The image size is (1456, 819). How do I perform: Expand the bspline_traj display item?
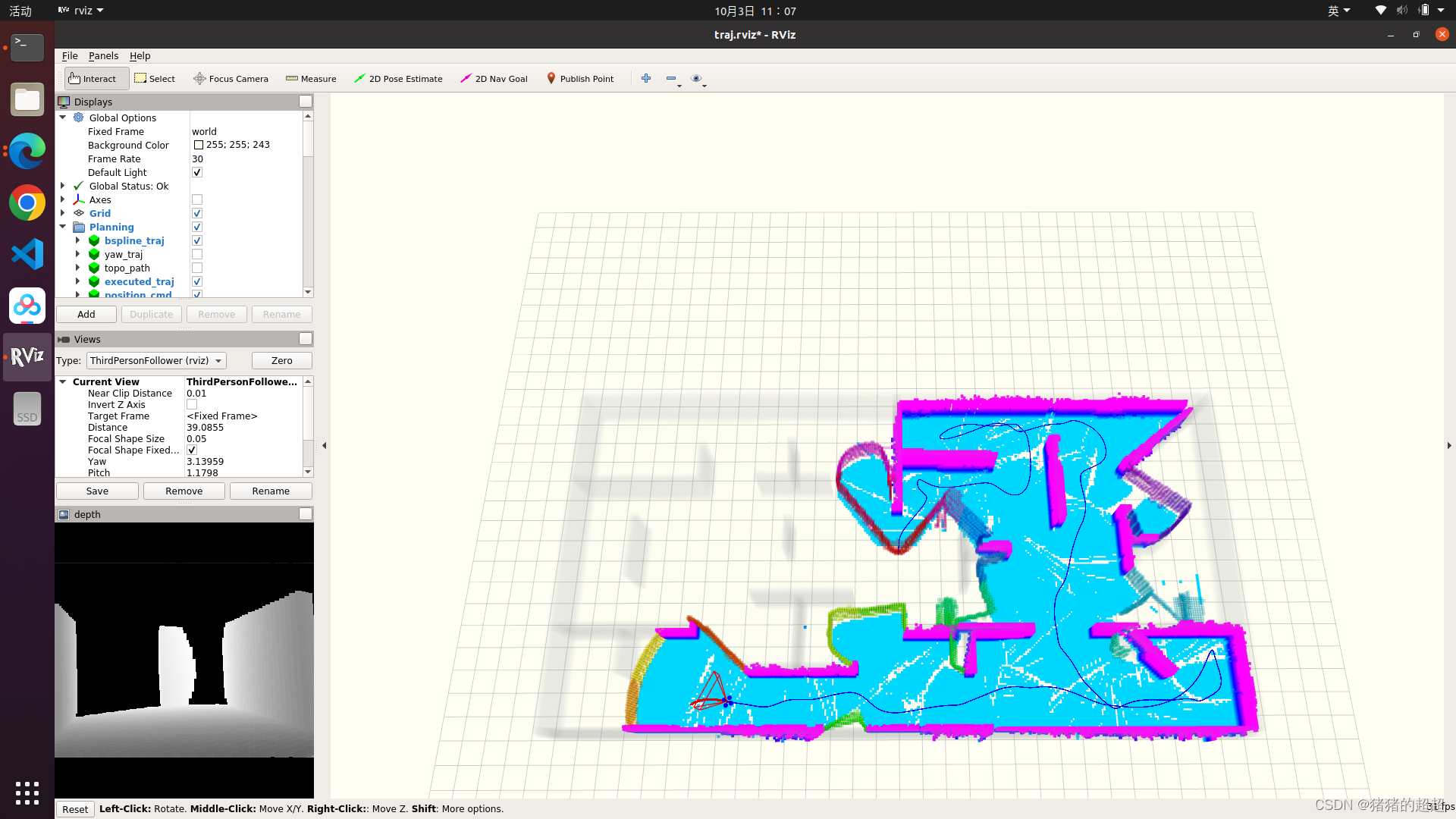coord(77,240)
